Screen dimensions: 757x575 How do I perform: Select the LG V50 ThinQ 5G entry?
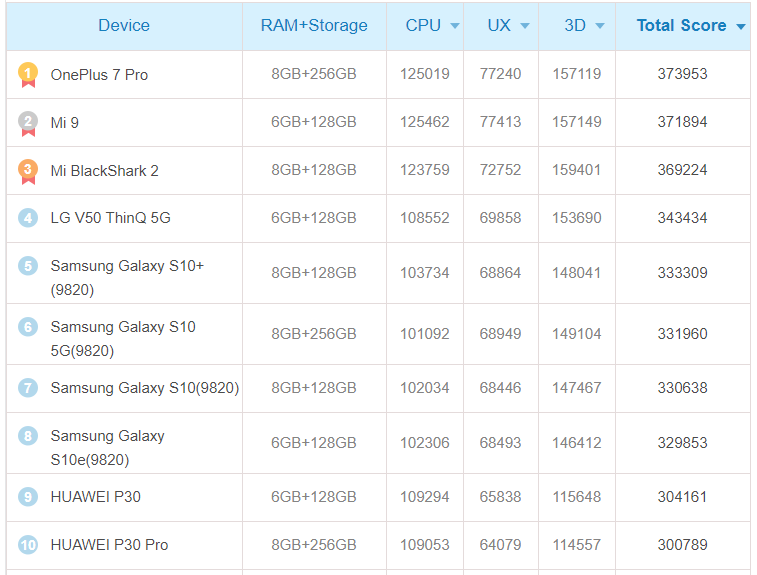tap(110, 218)
